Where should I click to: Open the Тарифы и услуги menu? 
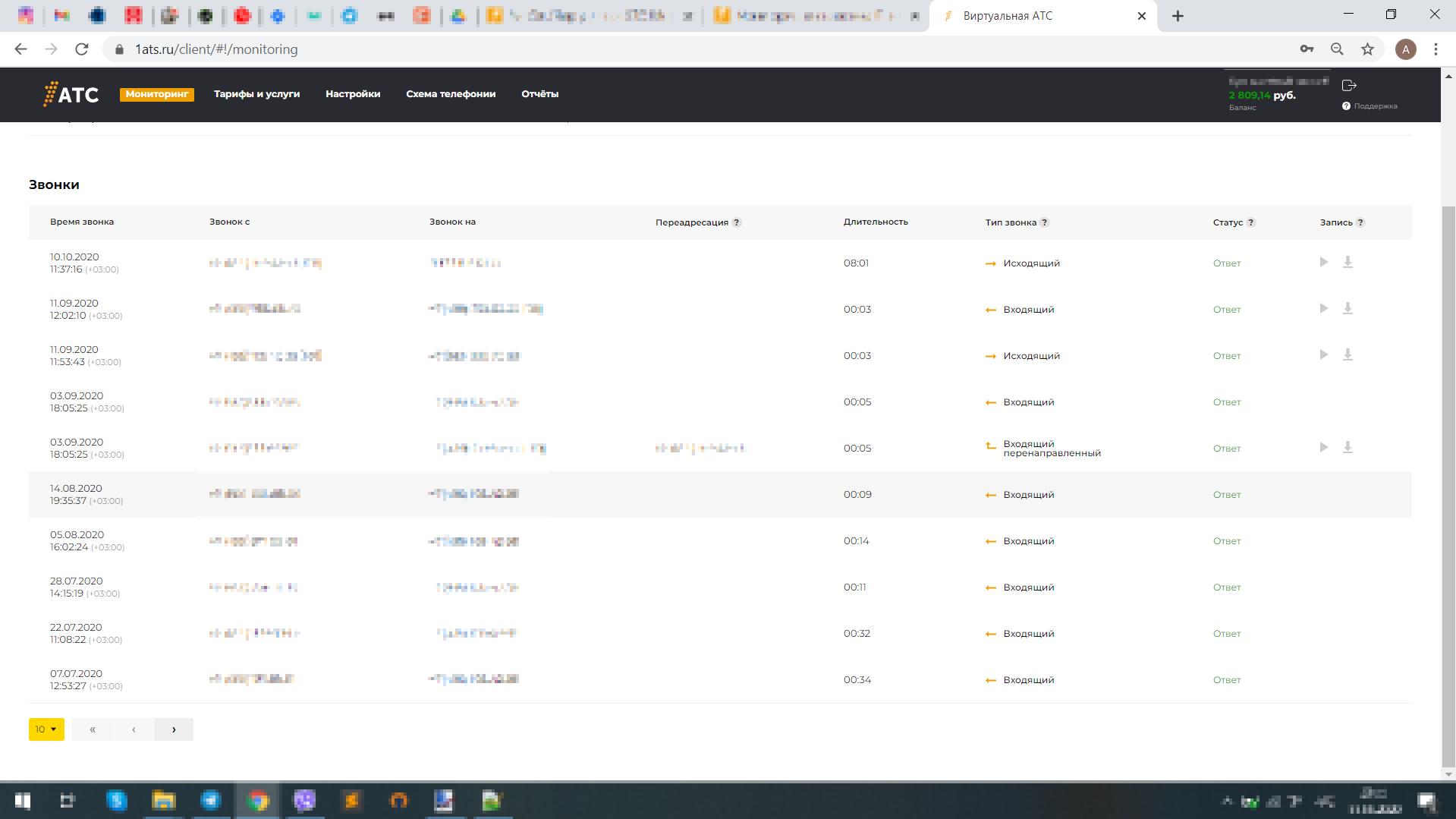(256, 94)
